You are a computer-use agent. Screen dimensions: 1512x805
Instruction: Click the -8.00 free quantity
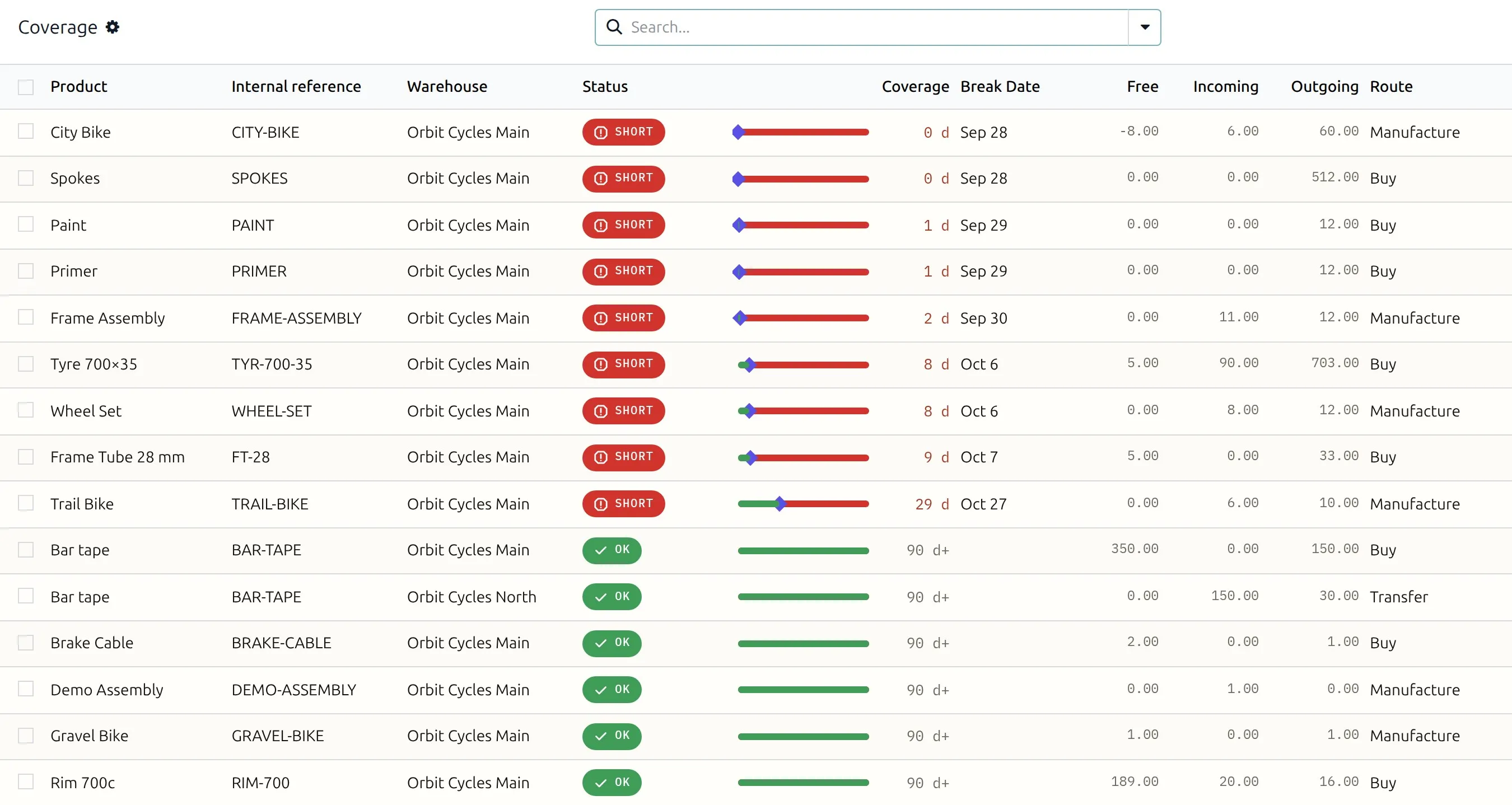(x=1138, y=131)
